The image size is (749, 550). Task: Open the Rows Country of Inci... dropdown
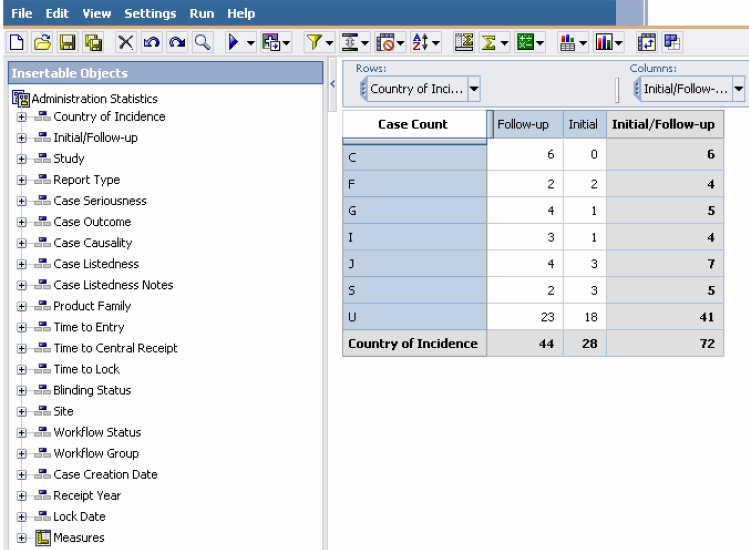474,89
